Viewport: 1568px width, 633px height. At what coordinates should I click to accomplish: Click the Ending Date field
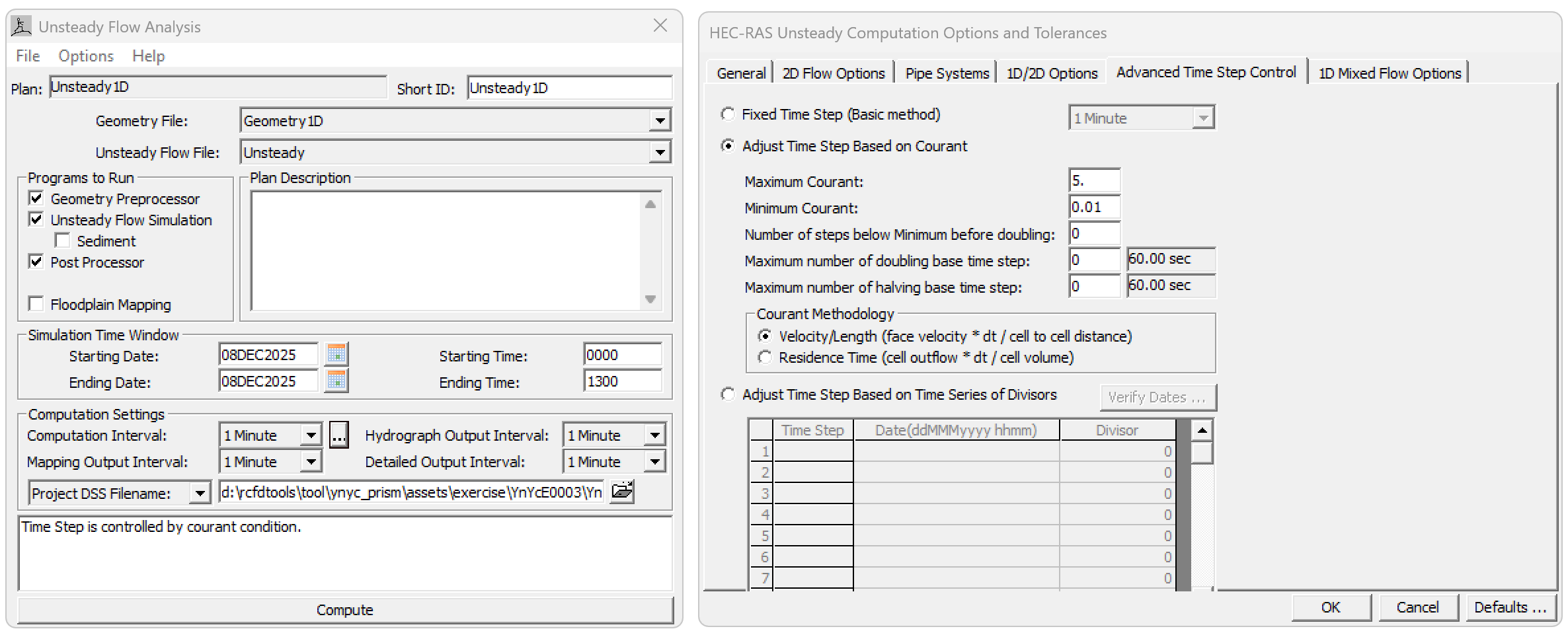pyautogui.click(x=268, y=381)
